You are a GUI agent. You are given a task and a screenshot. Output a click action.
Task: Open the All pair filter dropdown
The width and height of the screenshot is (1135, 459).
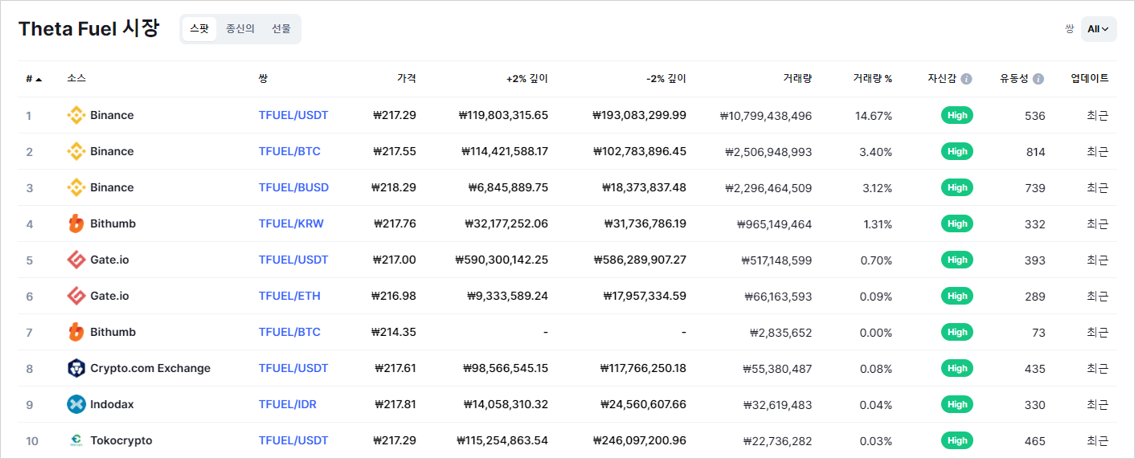(1098, 29)
